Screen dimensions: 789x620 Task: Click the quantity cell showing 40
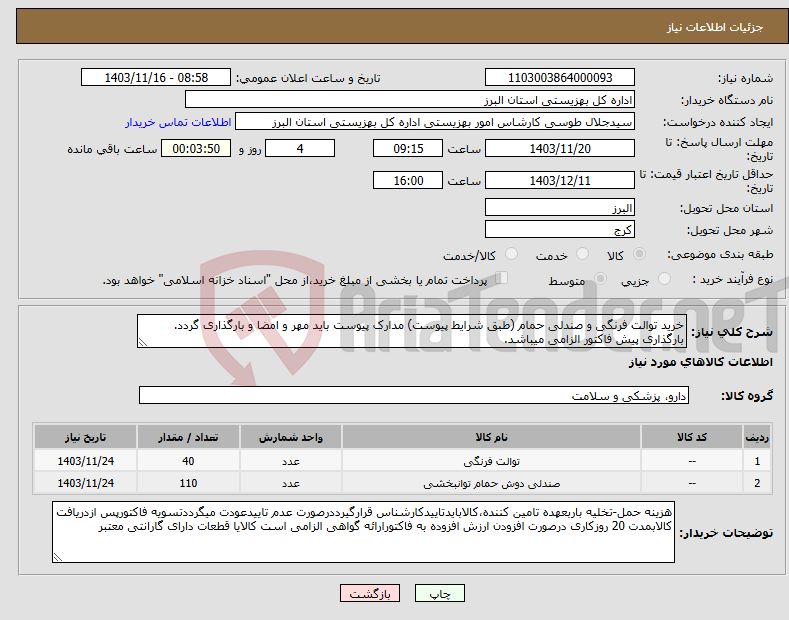(x=188, y=461)
